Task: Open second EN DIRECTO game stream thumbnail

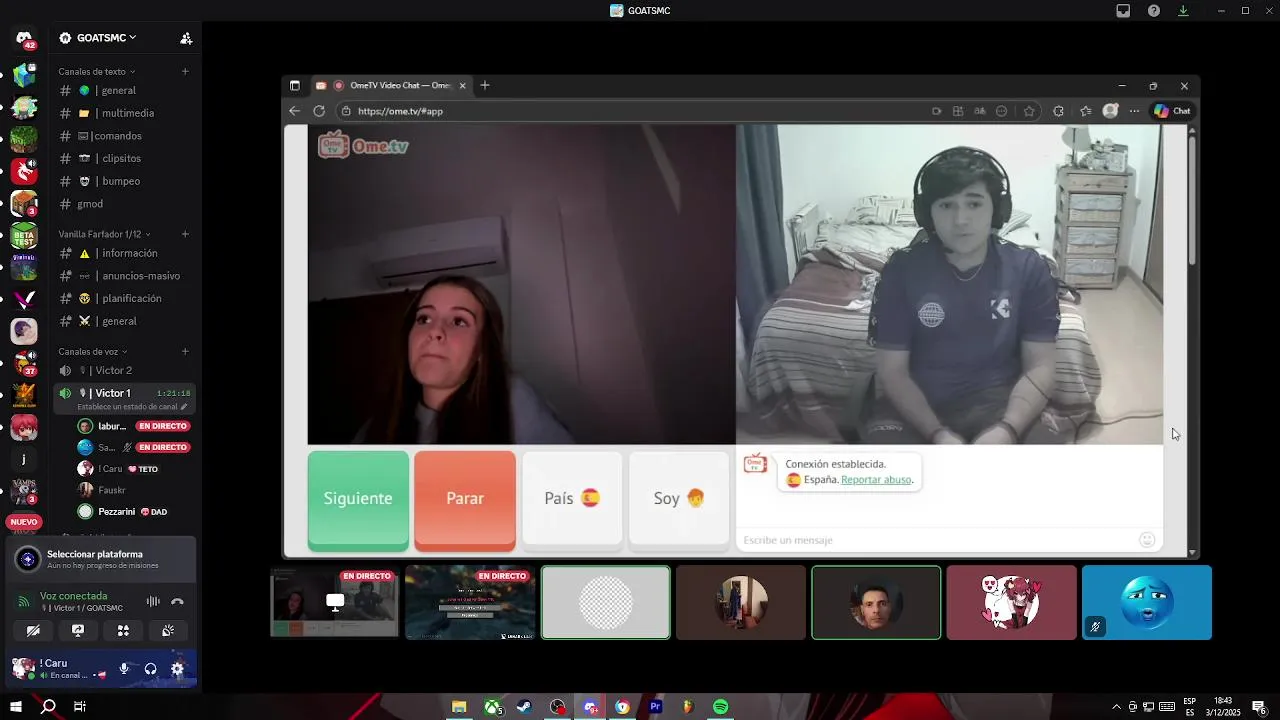Action: [470, 602]
